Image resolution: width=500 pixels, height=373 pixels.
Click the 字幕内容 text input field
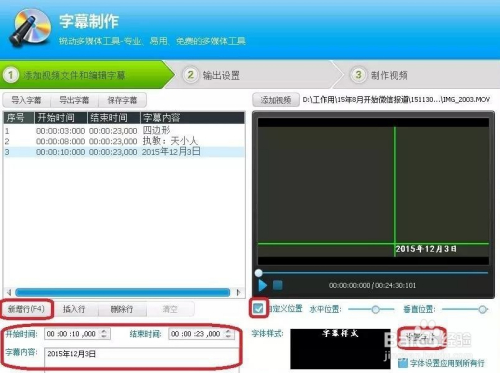[142, 359]
